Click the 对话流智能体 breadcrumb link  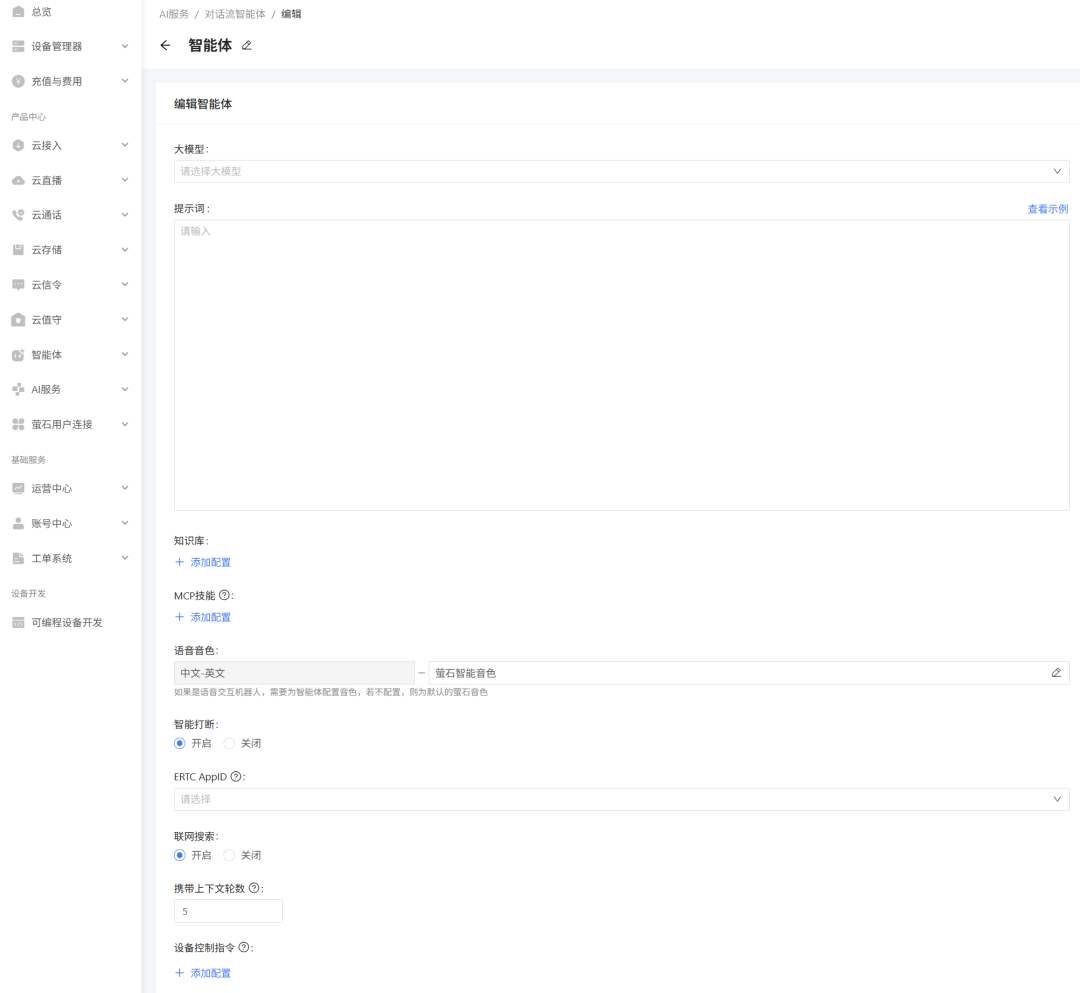pyautogui.click(x=235, y=14)
